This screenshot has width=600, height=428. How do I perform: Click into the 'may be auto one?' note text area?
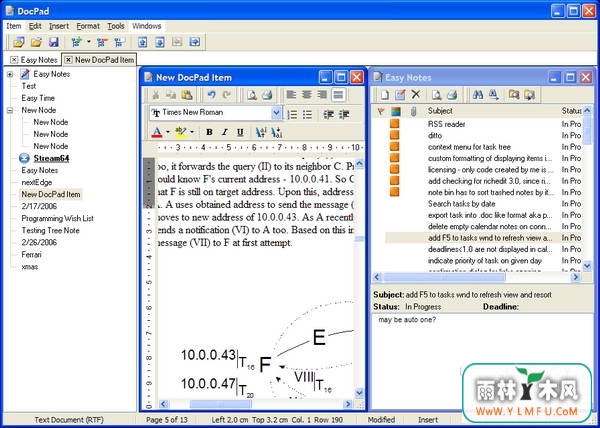pyautogui.click(x=484, y=360)
